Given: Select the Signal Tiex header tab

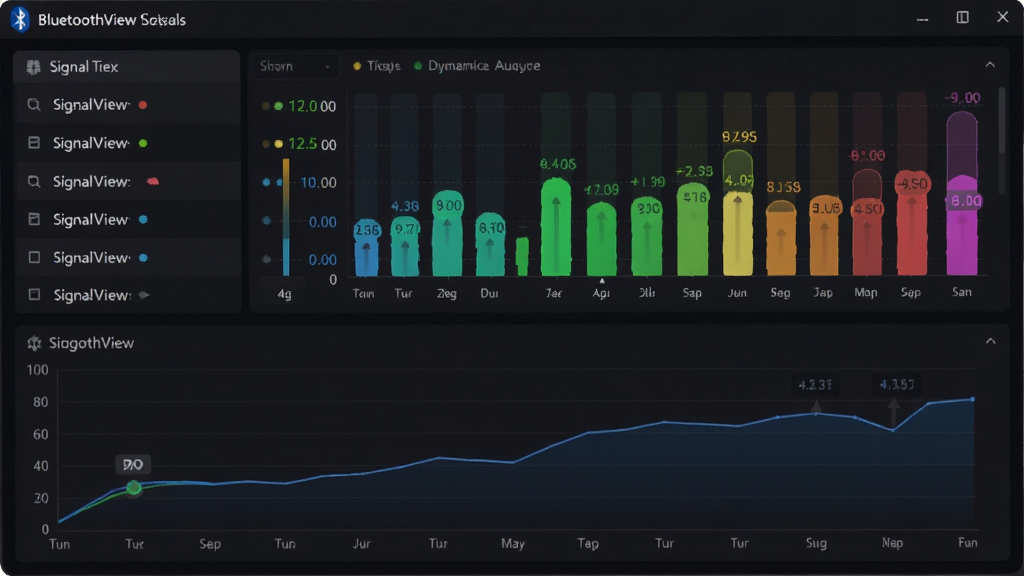Looking at the screenshot, I should 127,67.
